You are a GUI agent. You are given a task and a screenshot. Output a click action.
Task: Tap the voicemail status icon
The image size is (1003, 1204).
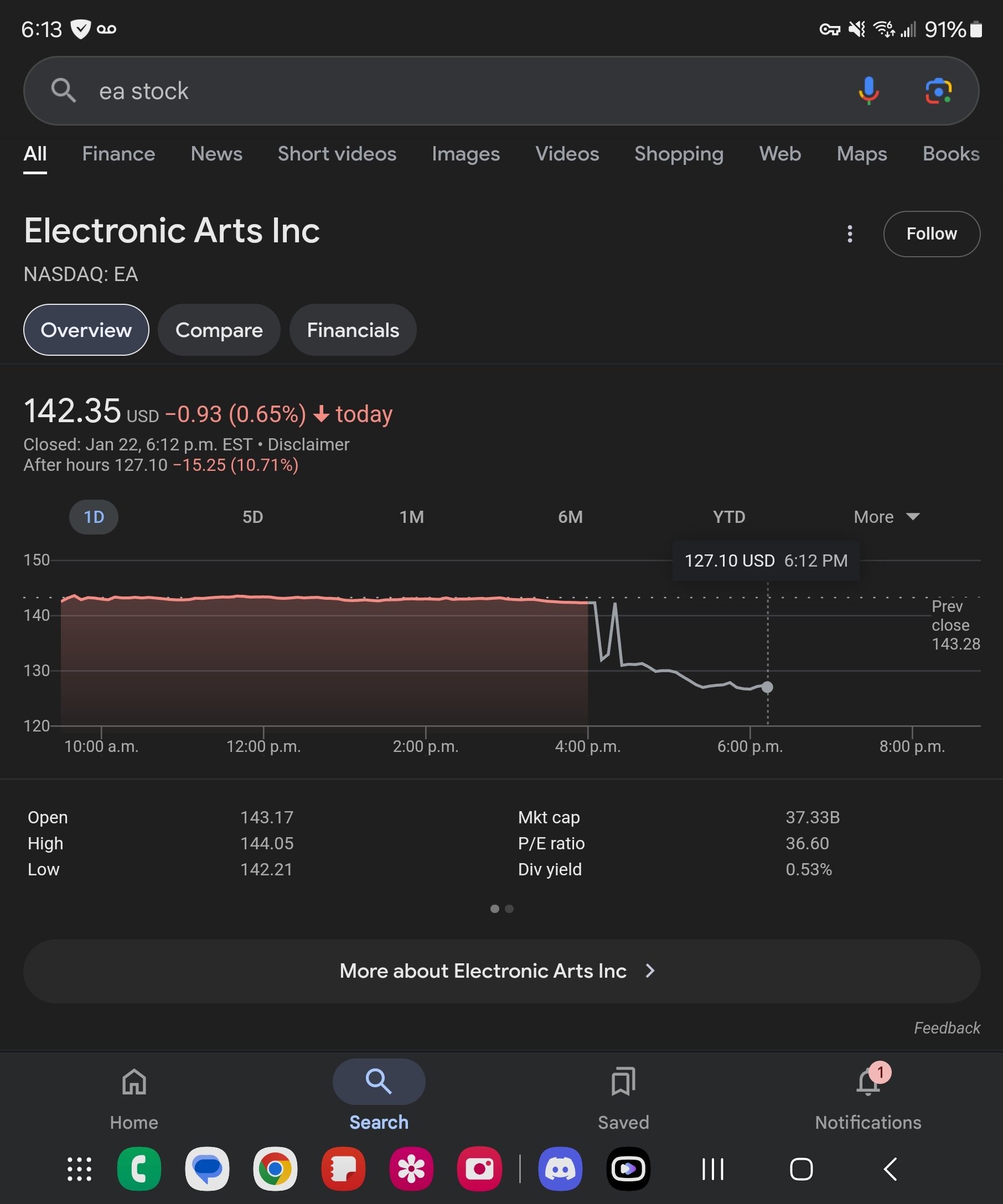tap(107, 29)
